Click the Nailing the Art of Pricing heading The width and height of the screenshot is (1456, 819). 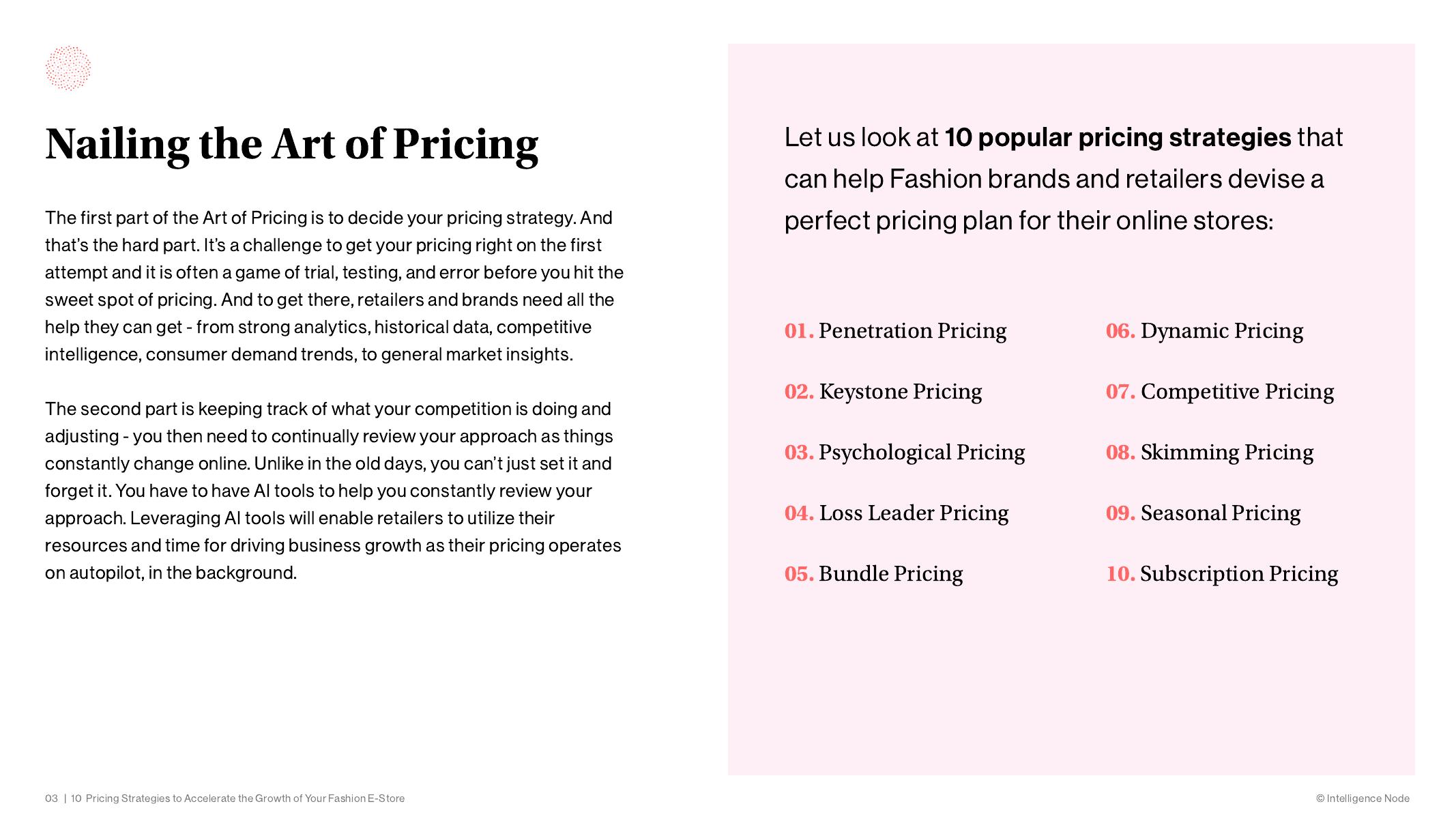click(x=291, y=144)
